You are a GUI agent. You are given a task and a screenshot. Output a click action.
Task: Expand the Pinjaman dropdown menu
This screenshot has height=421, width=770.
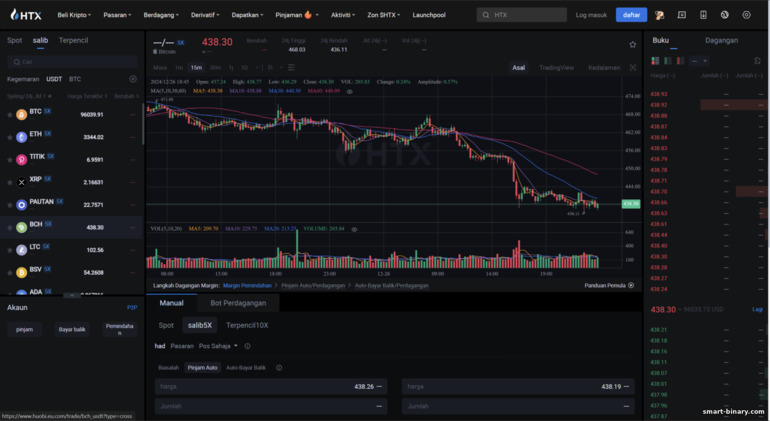pyautogui.click(x=297, y=15)
